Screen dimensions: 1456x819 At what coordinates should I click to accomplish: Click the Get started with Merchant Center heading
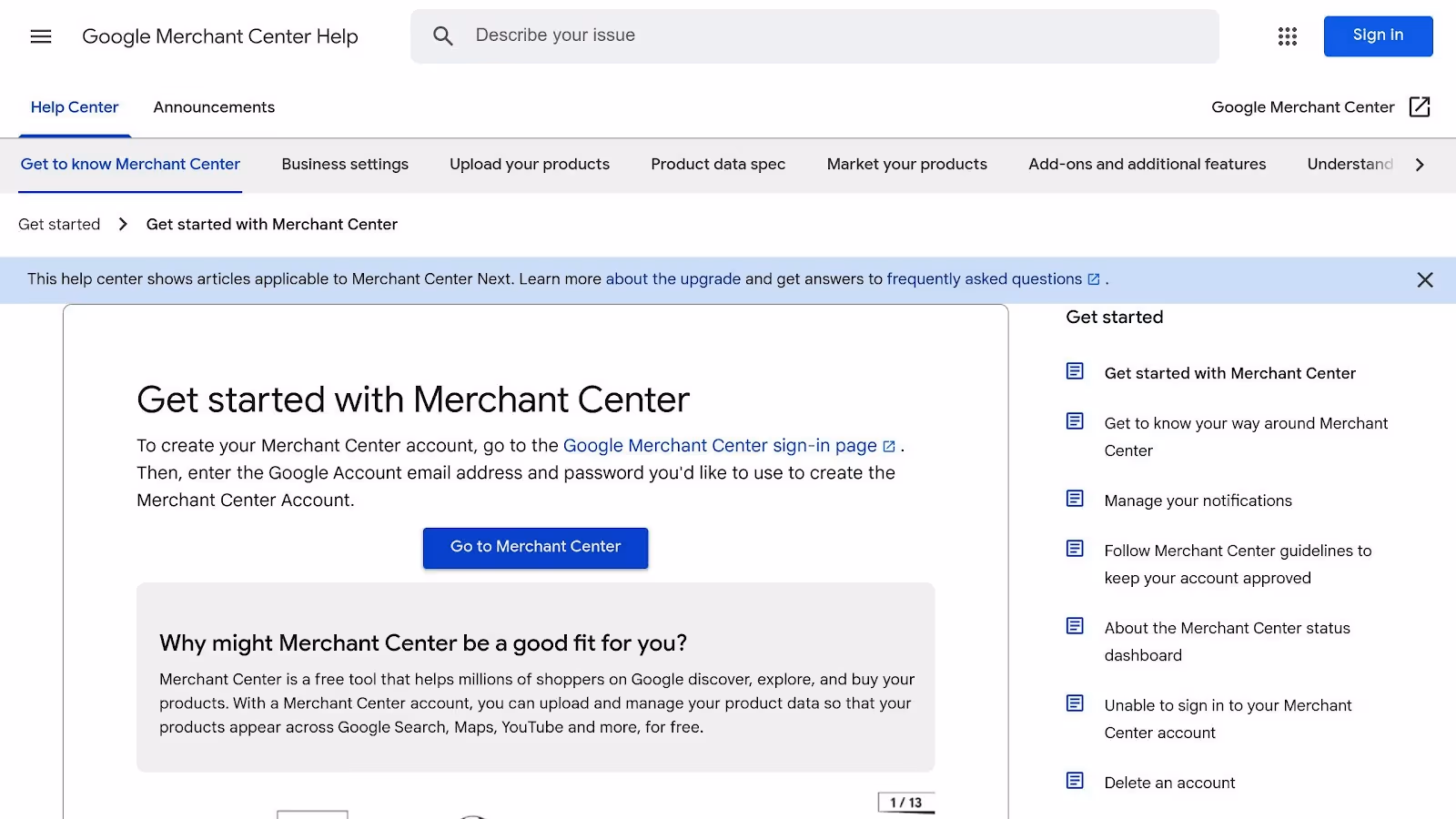click(413, 400)
